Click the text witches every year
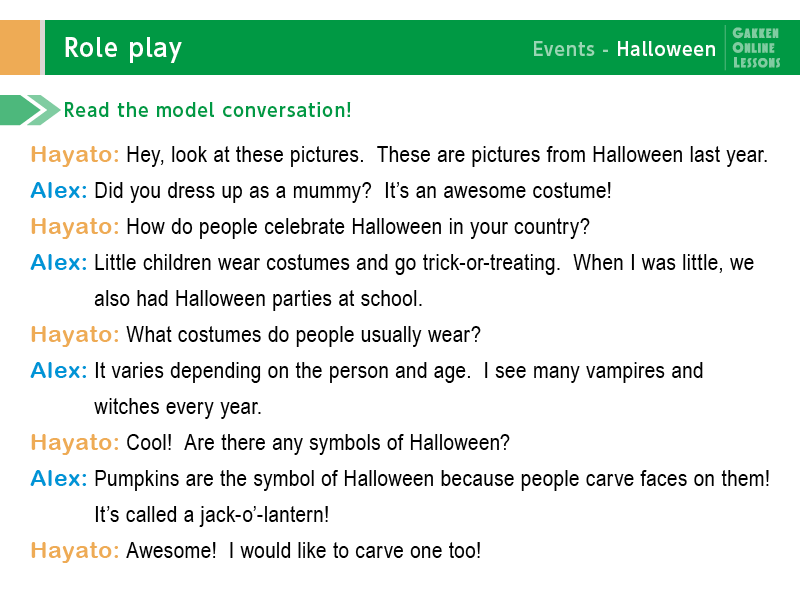The image size is (800, 600). tap(178, 407)
